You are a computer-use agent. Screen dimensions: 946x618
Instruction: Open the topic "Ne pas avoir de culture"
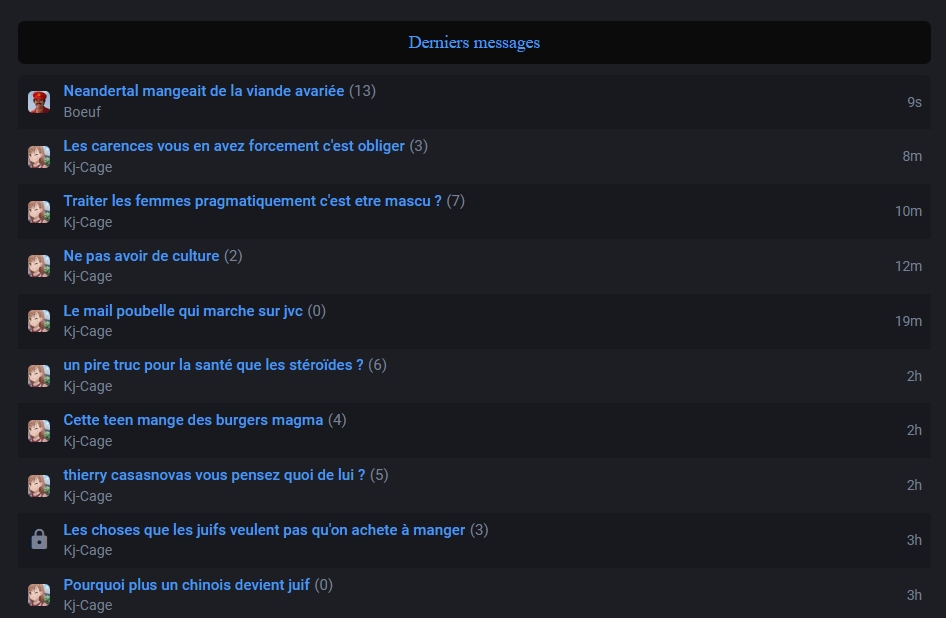click(141, 256)
